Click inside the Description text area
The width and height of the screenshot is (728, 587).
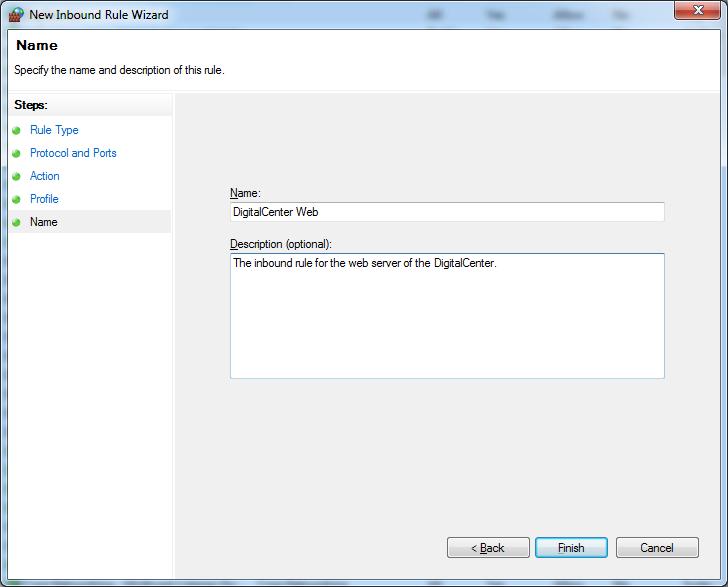point(447,316)
